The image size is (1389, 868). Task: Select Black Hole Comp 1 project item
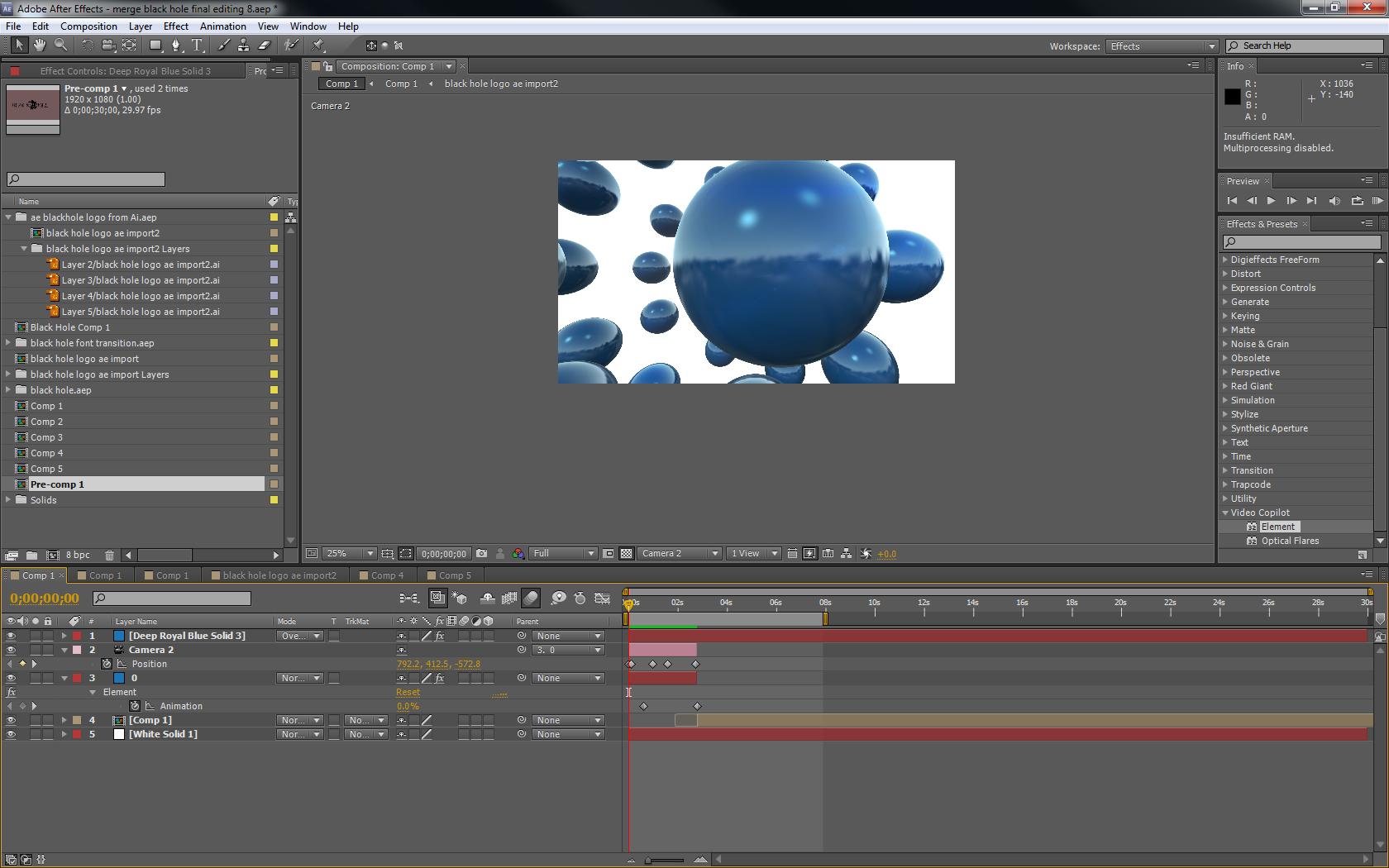coord(70,327)
